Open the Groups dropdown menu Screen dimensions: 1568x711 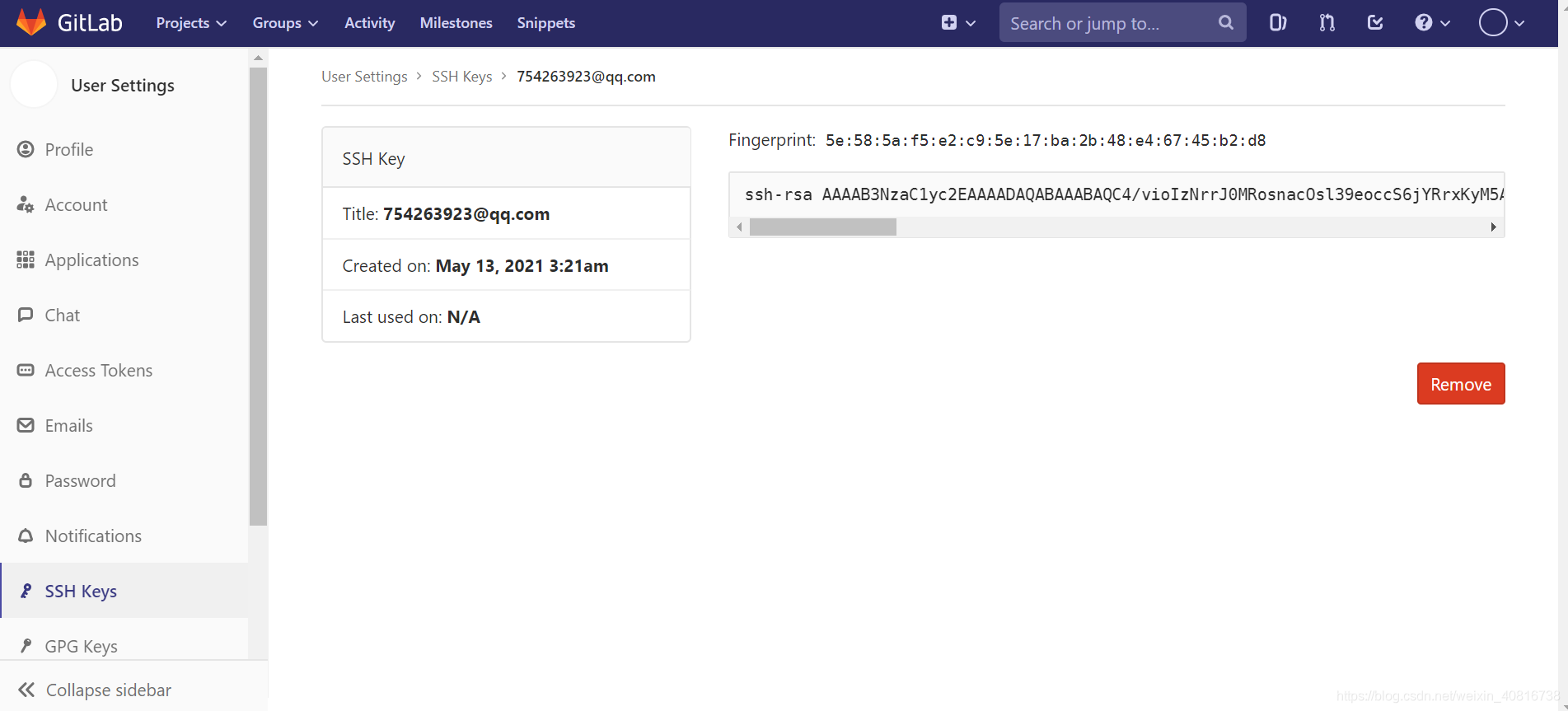click(x=285, y=23)
